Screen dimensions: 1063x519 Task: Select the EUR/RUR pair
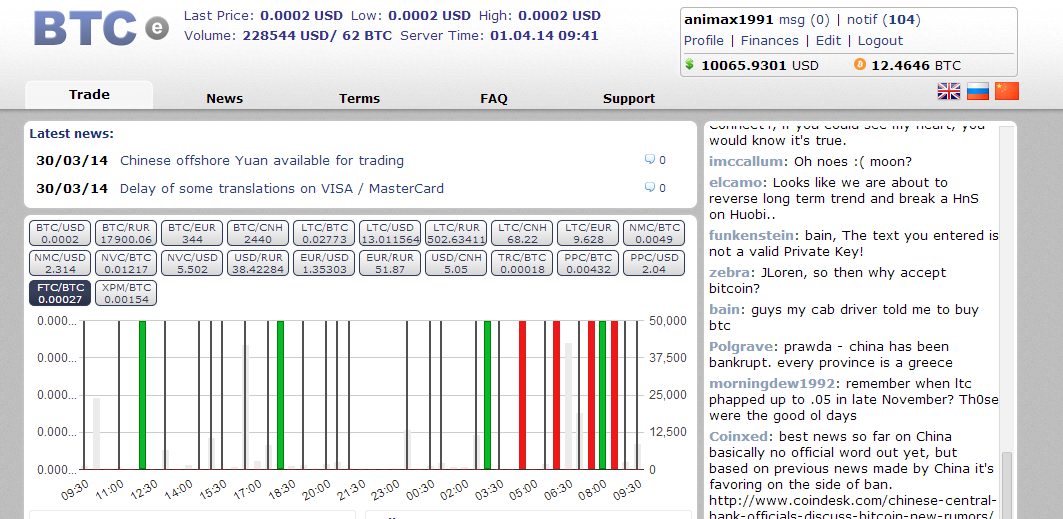pyautogui.click(x=390, y=263)
